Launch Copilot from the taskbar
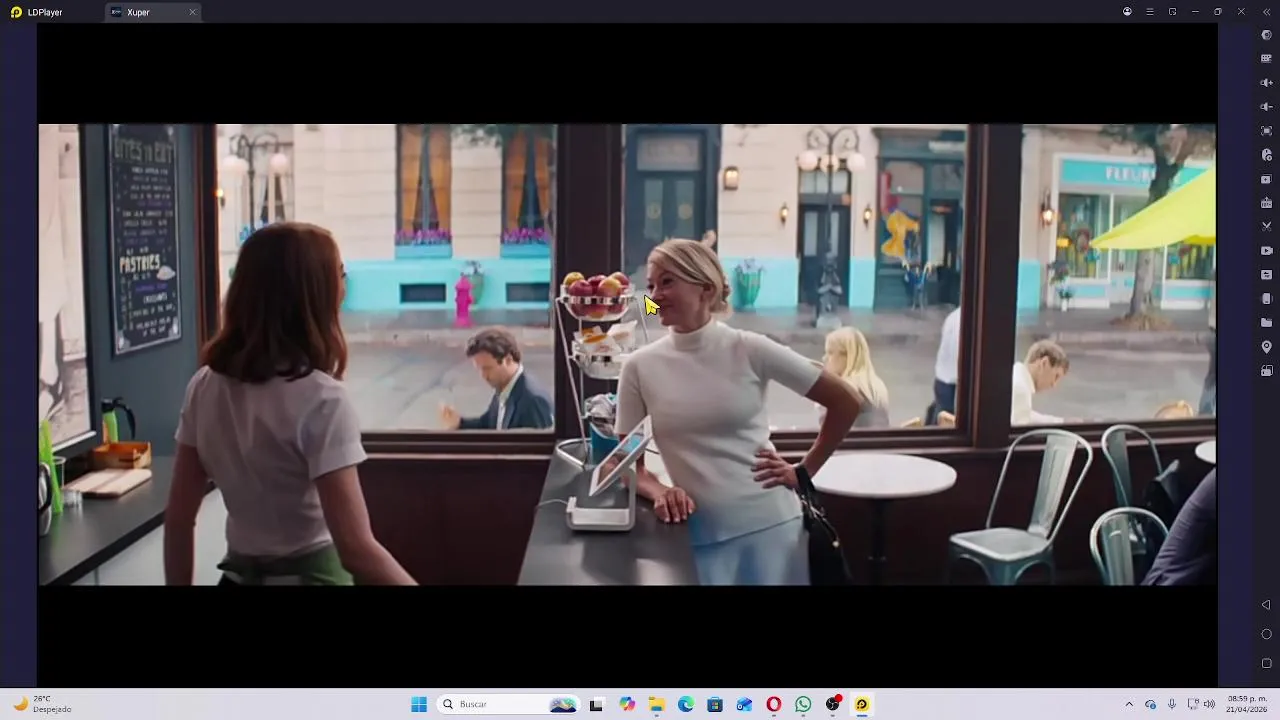Viewport: 1280px width, 720px height. 627,704
